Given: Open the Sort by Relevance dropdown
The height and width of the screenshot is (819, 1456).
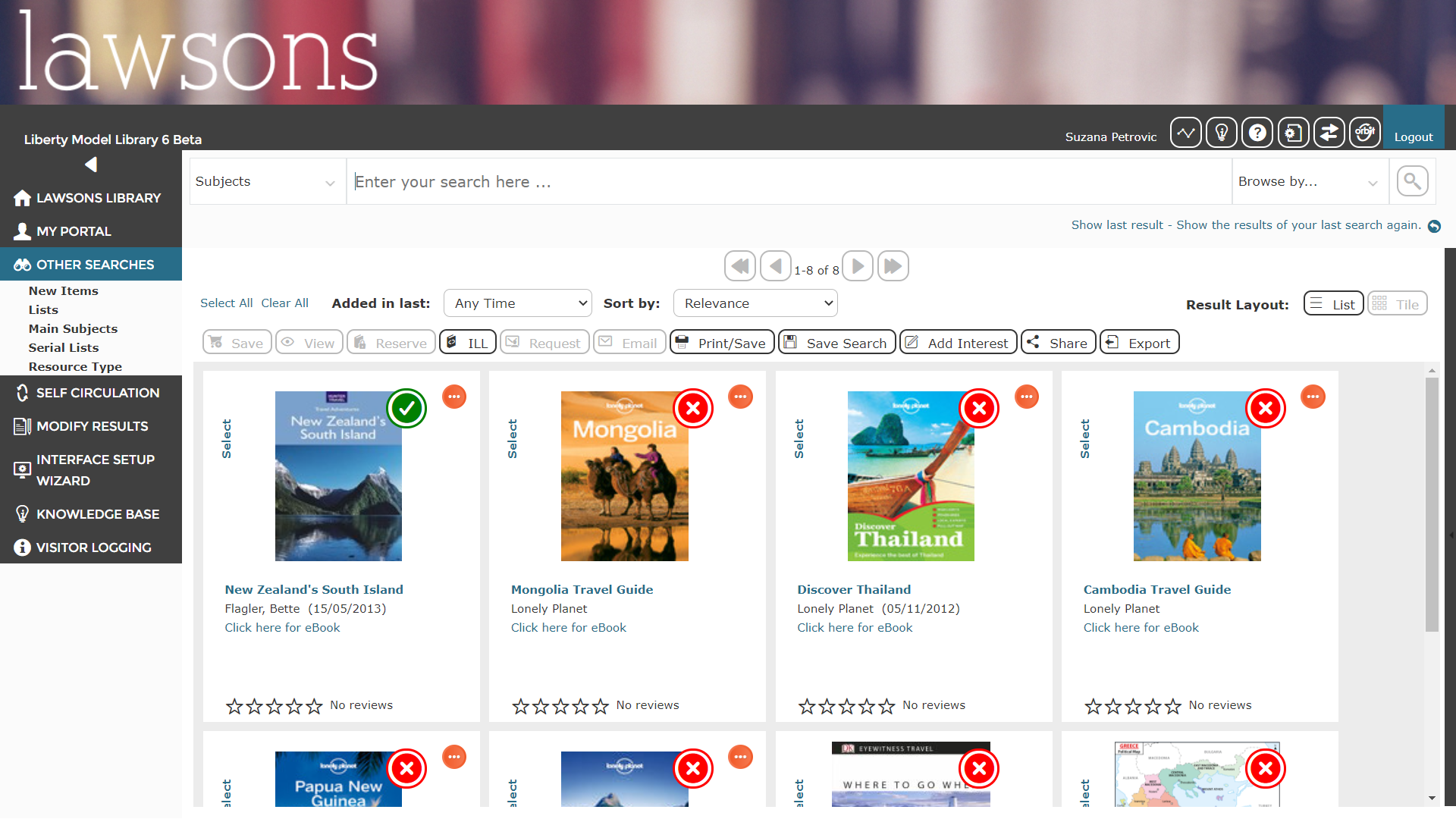Looking at the screenshot, I should click(x=755, y=303).
